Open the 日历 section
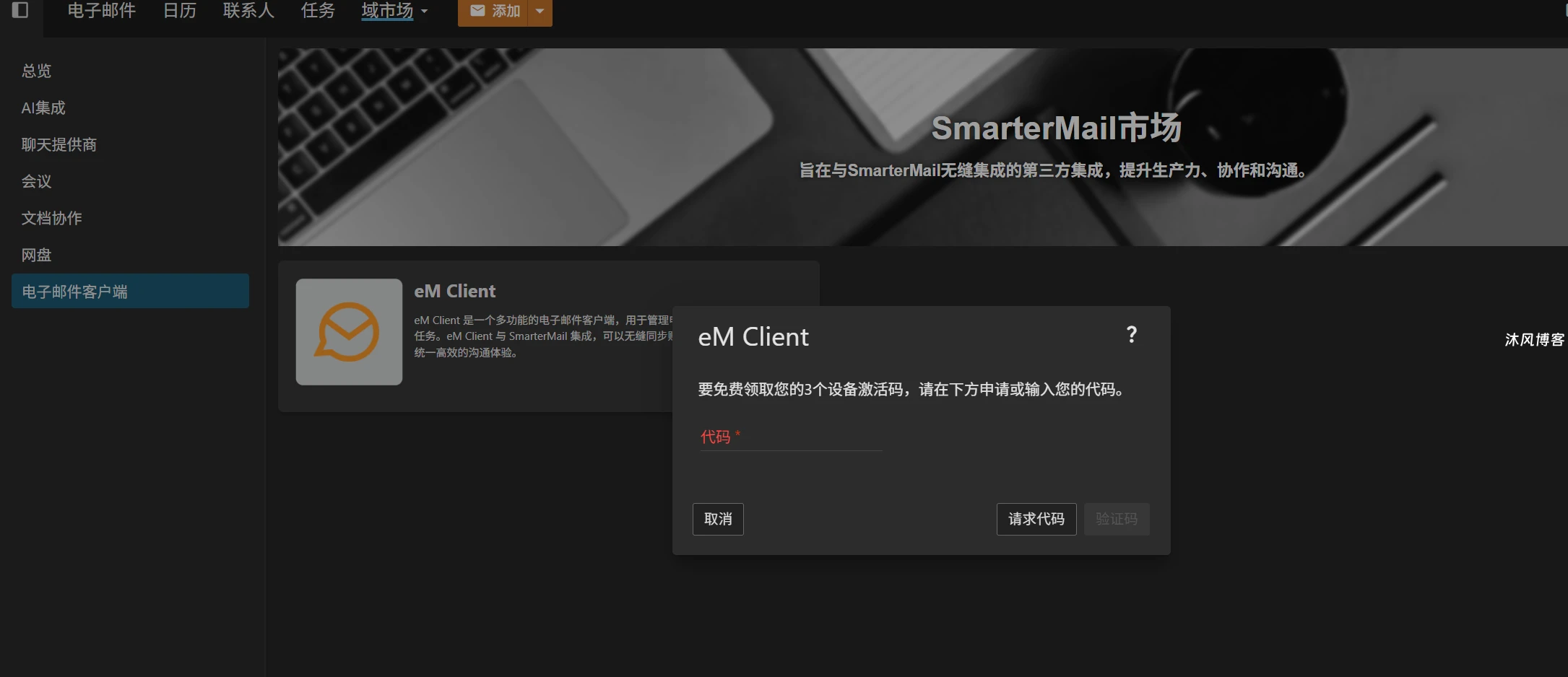1568x677 pixels. (180, 11)
